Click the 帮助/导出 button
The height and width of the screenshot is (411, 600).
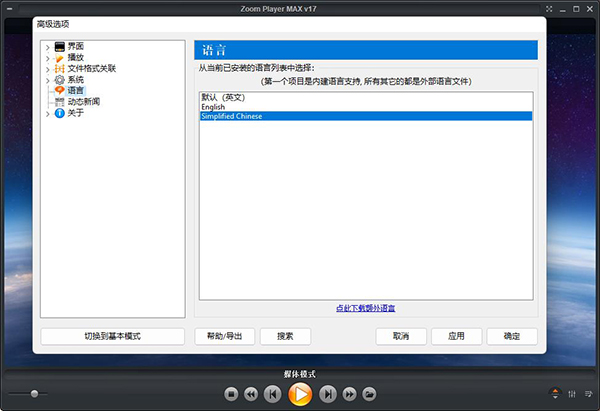pos(225,336)
